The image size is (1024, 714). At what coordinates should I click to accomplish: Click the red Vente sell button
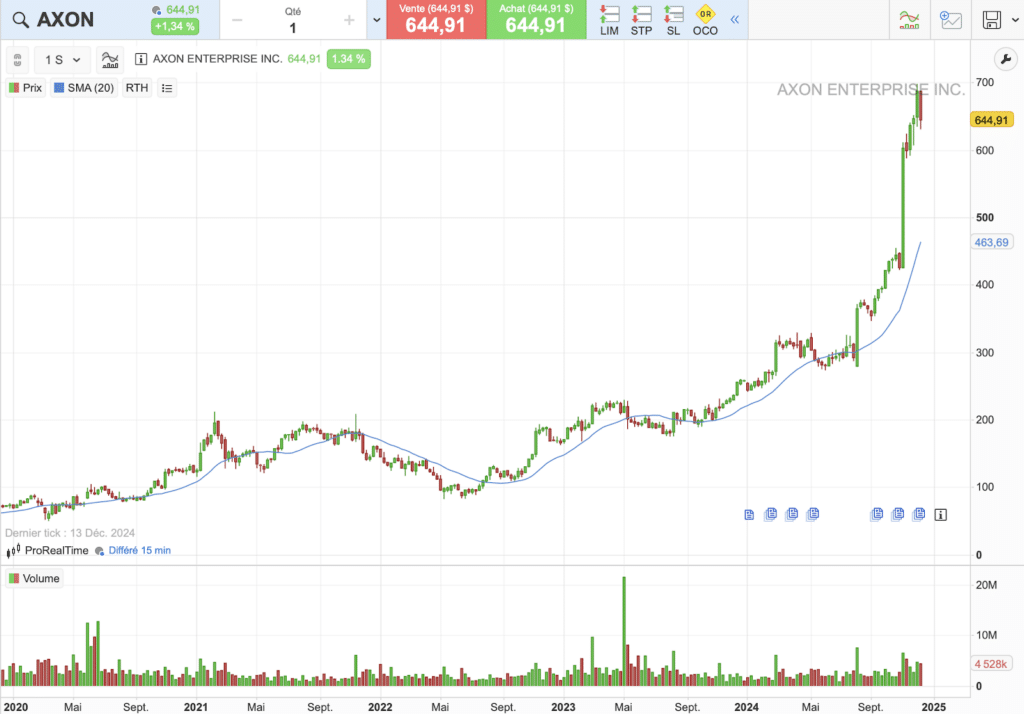coord(436,20)
